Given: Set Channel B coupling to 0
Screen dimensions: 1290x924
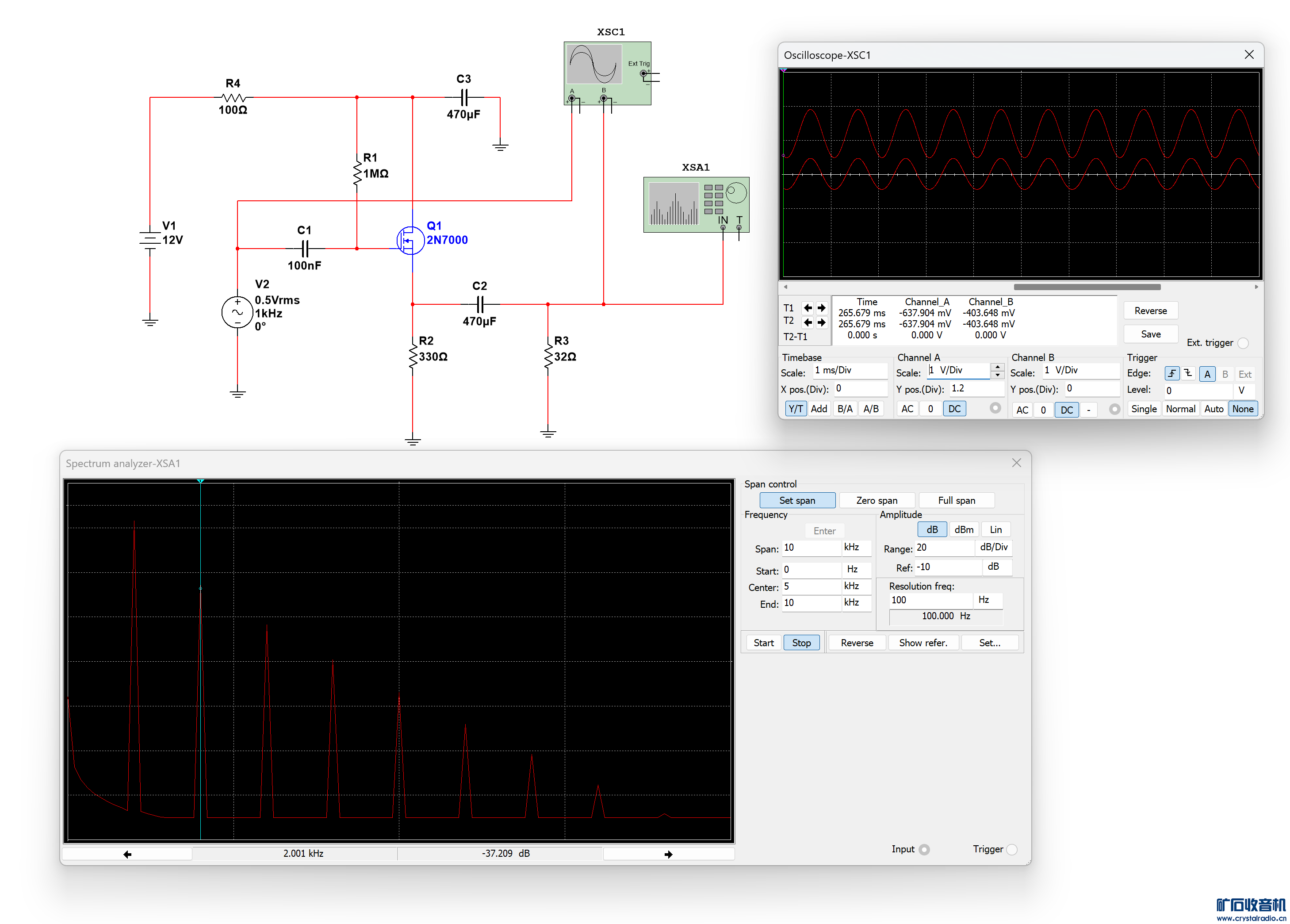Looking at the screenshot, I should pyautogui.click(x=1043, y=410).
